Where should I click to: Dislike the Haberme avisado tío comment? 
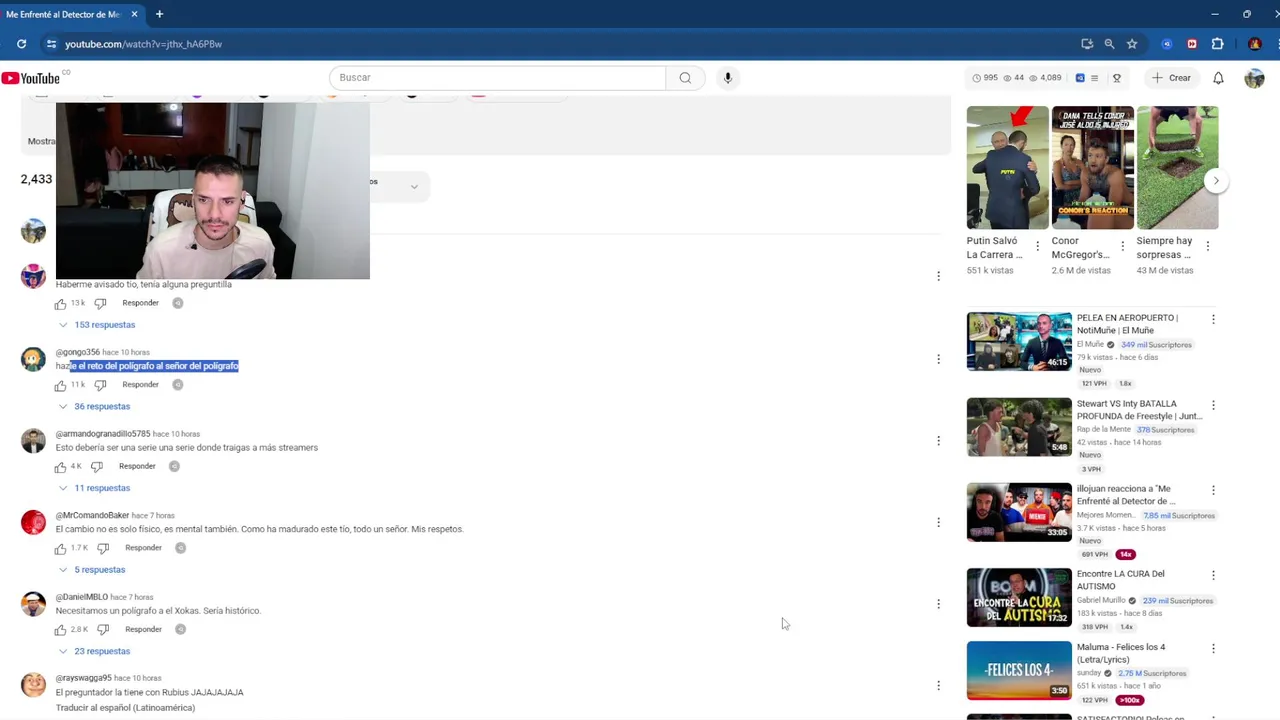tap(100, 303)
